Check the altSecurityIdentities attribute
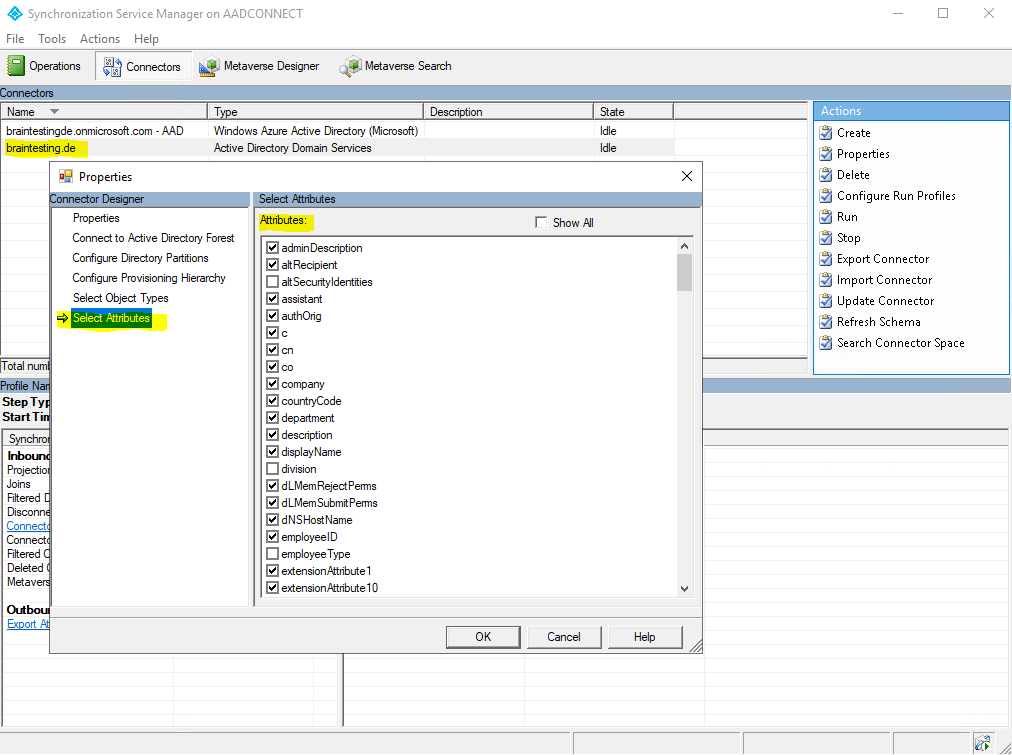Screen dimensions: 1012x755 click(272, 282)
